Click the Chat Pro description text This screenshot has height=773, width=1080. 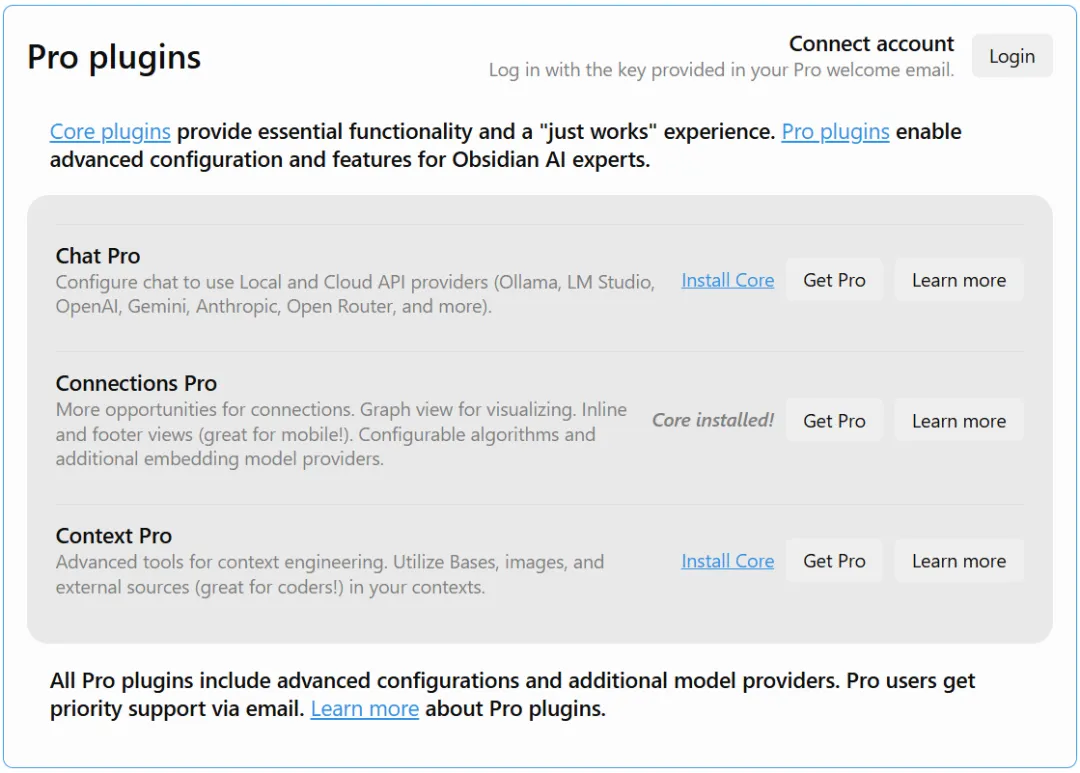pyautogui.click(x=355, y=294)
